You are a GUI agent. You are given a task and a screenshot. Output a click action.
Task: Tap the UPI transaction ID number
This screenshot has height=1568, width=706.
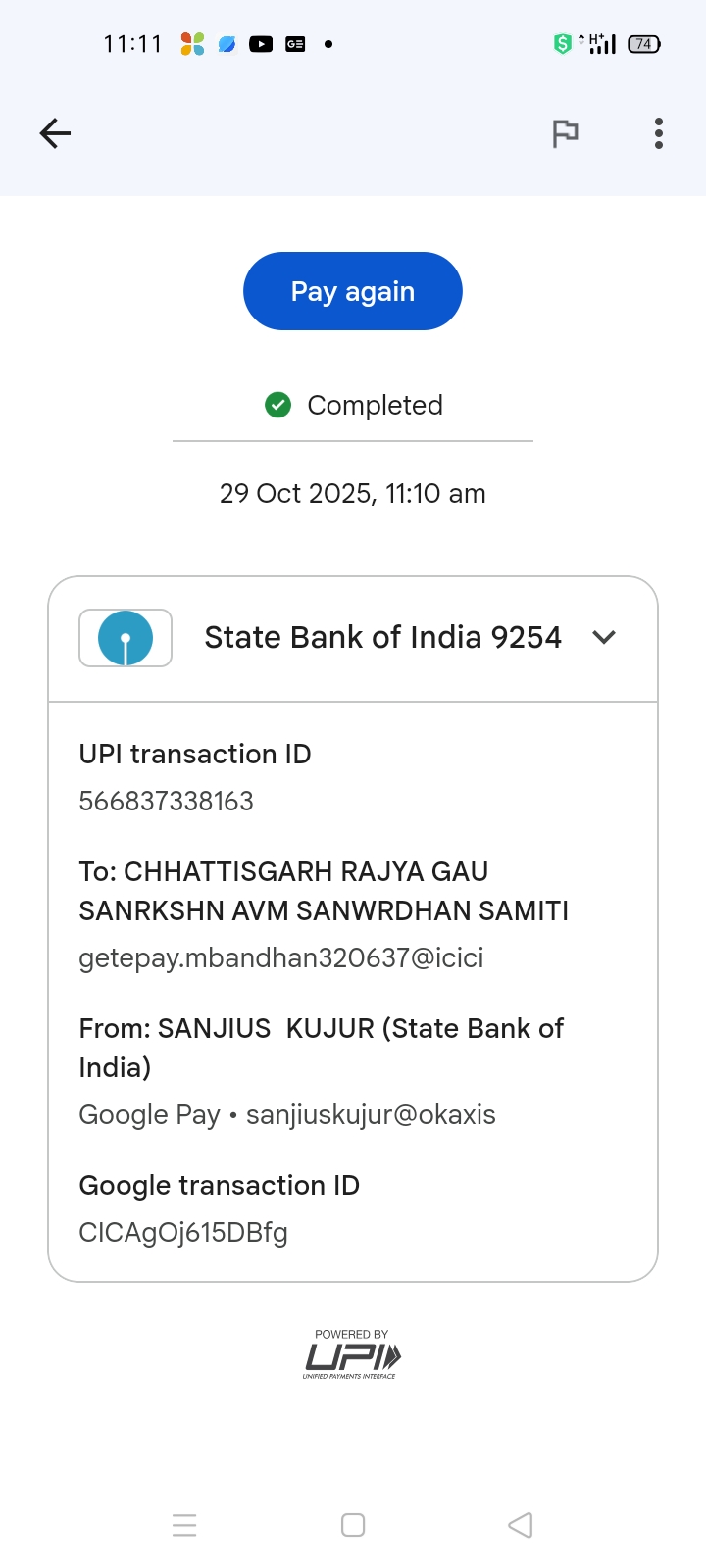tap(167, 802)
